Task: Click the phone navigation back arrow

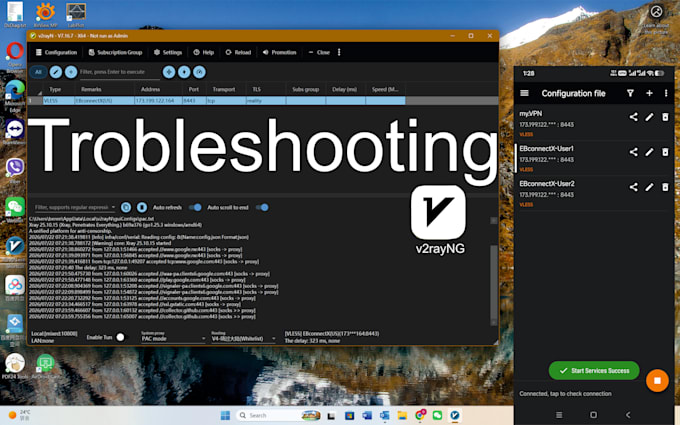Action: pos(628,415)
